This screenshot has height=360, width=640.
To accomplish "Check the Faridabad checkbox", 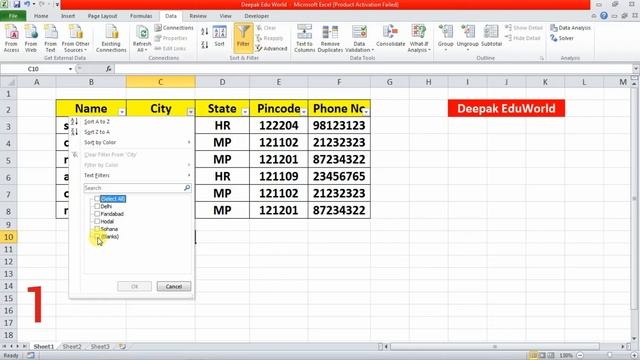I will point(97,213).
